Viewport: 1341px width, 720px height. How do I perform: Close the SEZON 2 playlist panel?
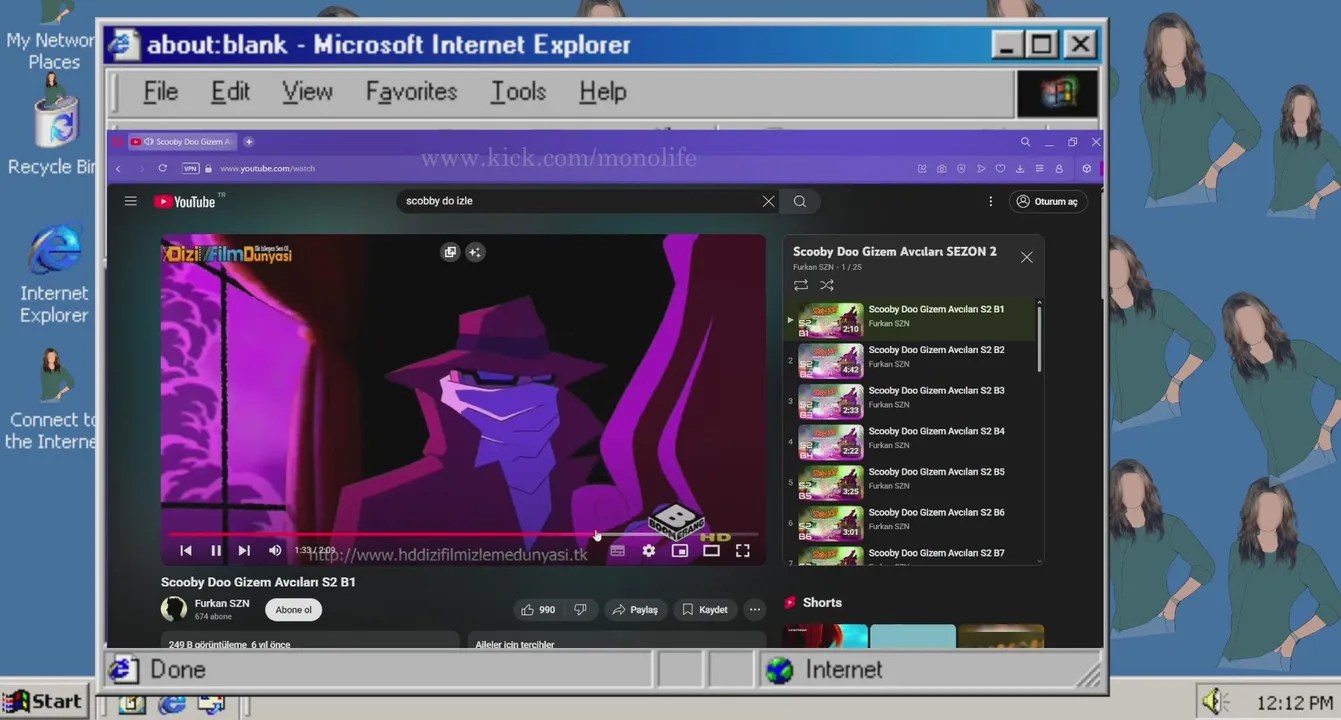click(x=1027, y=257)
